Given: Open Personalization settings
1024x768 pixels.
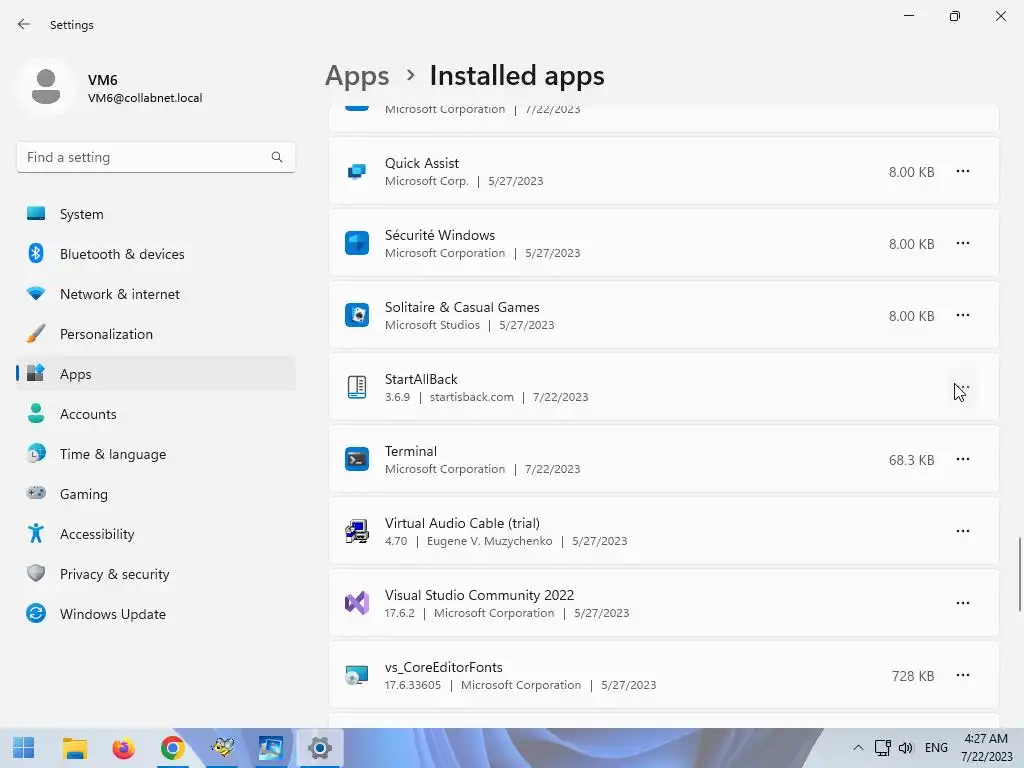Looking at the screenshot, I should click(x=156, y=334).
